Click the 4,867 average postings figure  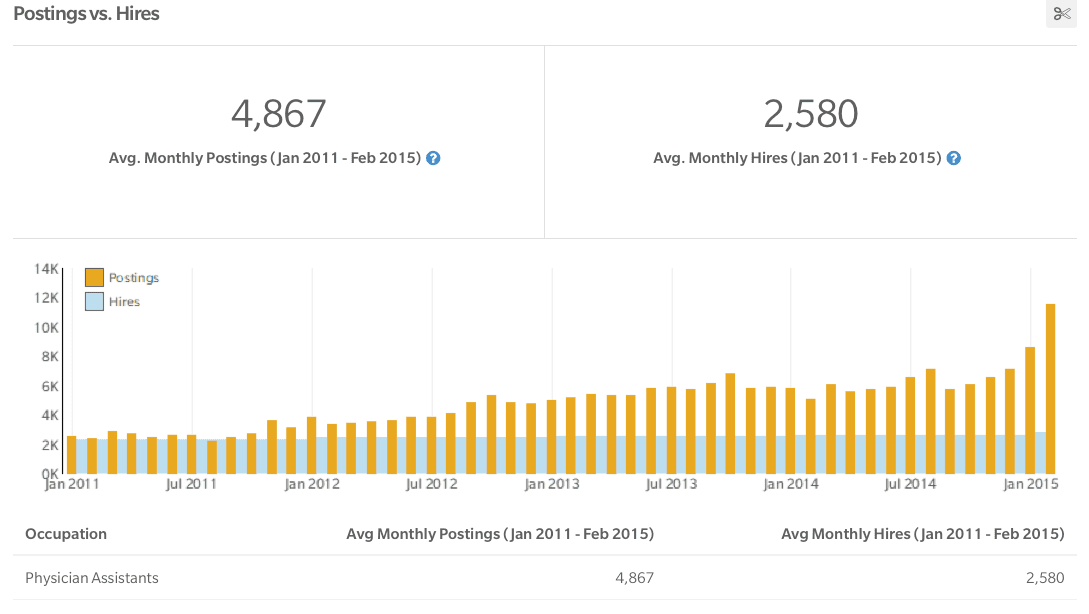point(279,113)
